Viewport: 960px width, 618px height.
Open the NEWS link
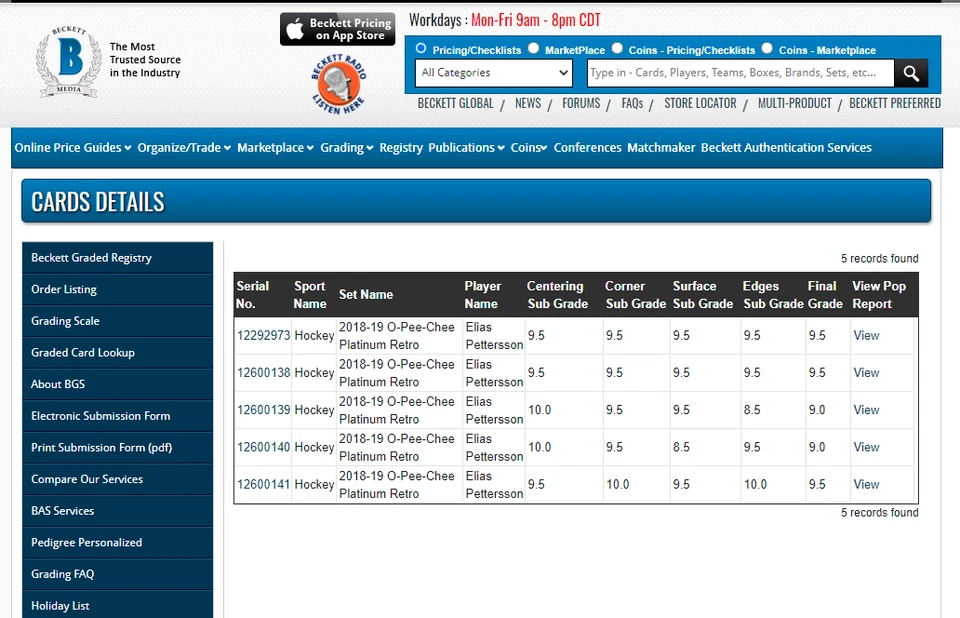(528, 103)
